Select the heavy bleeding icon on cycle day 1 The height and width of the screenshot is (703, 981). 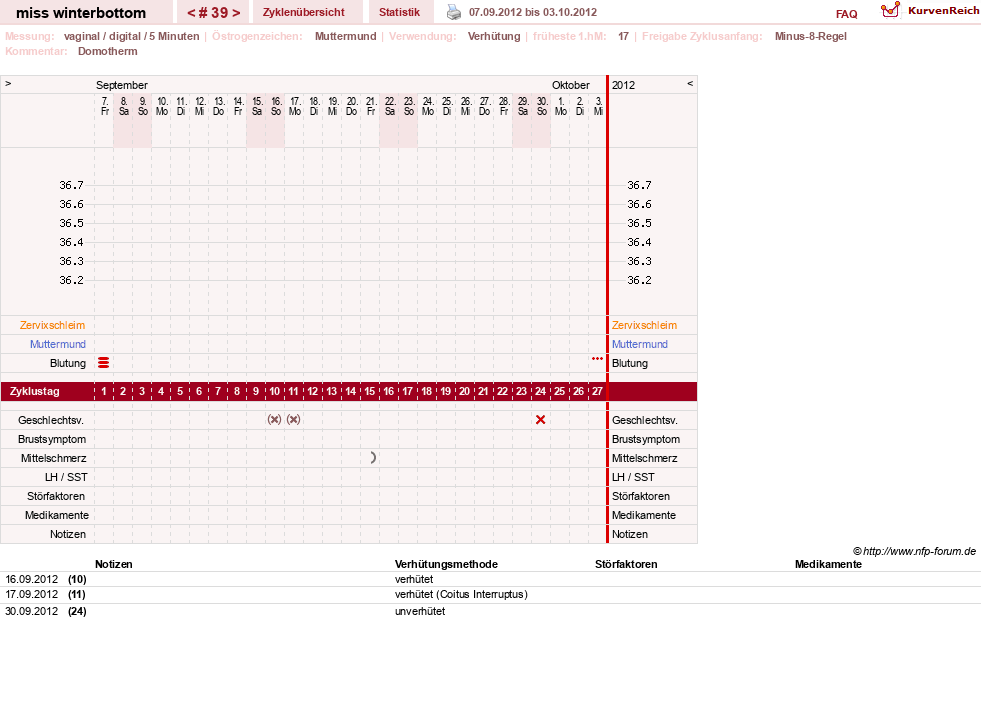[x=104, y=363]
